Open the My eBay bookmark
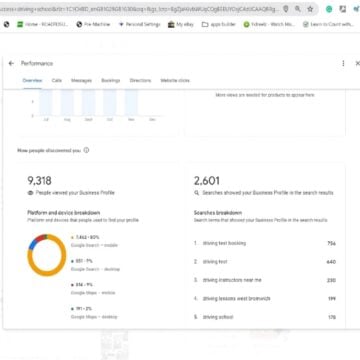The width and height of the screenshot is (360, 360). 181,24
